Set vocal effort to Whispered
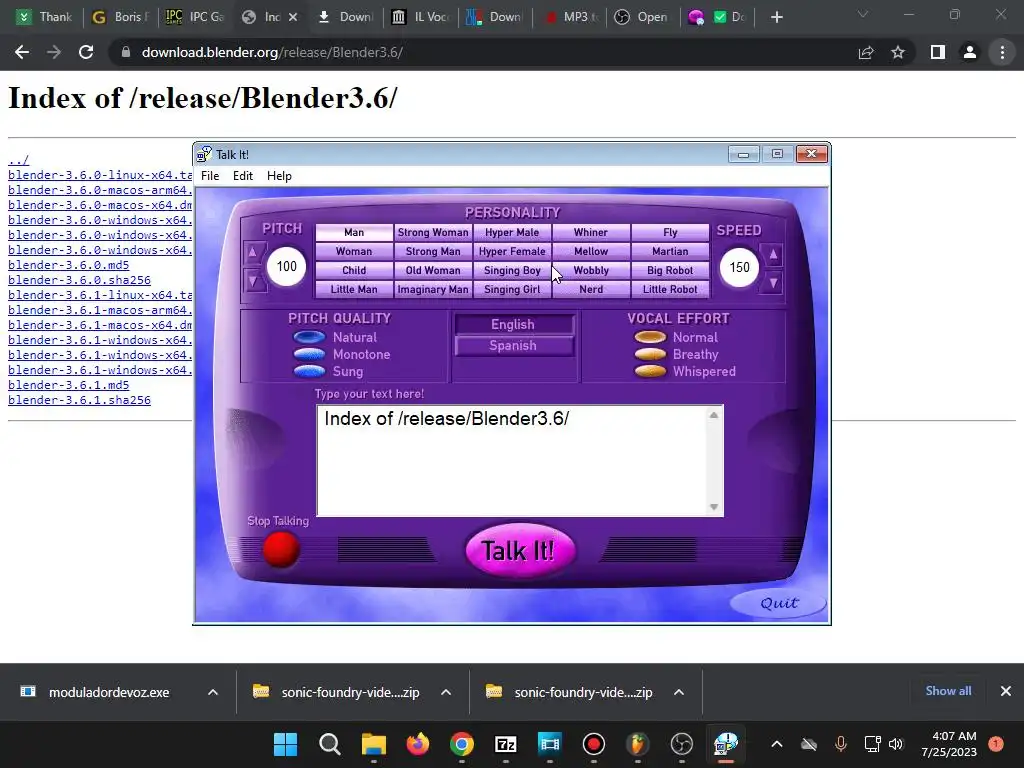Image resolution: width=1024 pixels, height=768 pixels. click(650, 371)
